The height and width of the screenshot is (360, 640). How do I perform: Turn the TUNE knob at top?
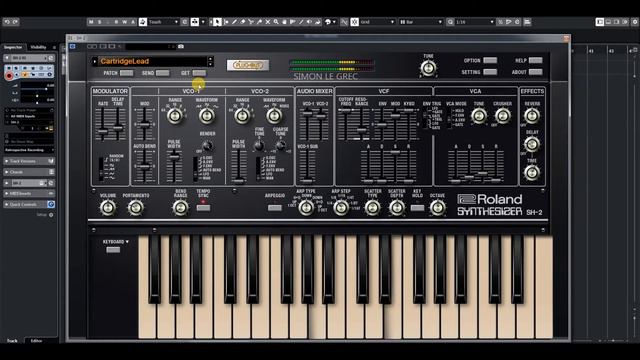[x=428, y=68]
